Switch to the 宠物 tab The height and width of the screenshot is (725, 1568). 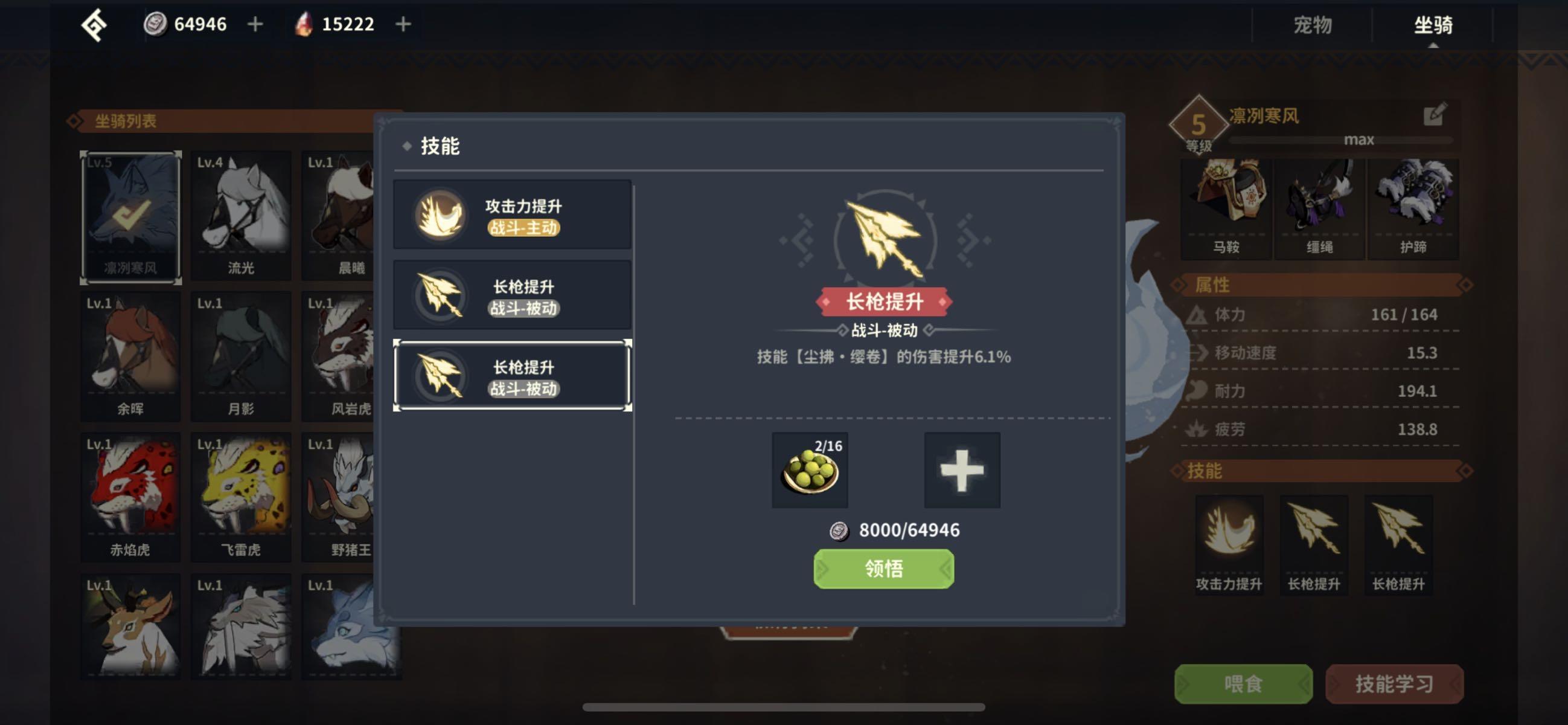click(1313, 25)
